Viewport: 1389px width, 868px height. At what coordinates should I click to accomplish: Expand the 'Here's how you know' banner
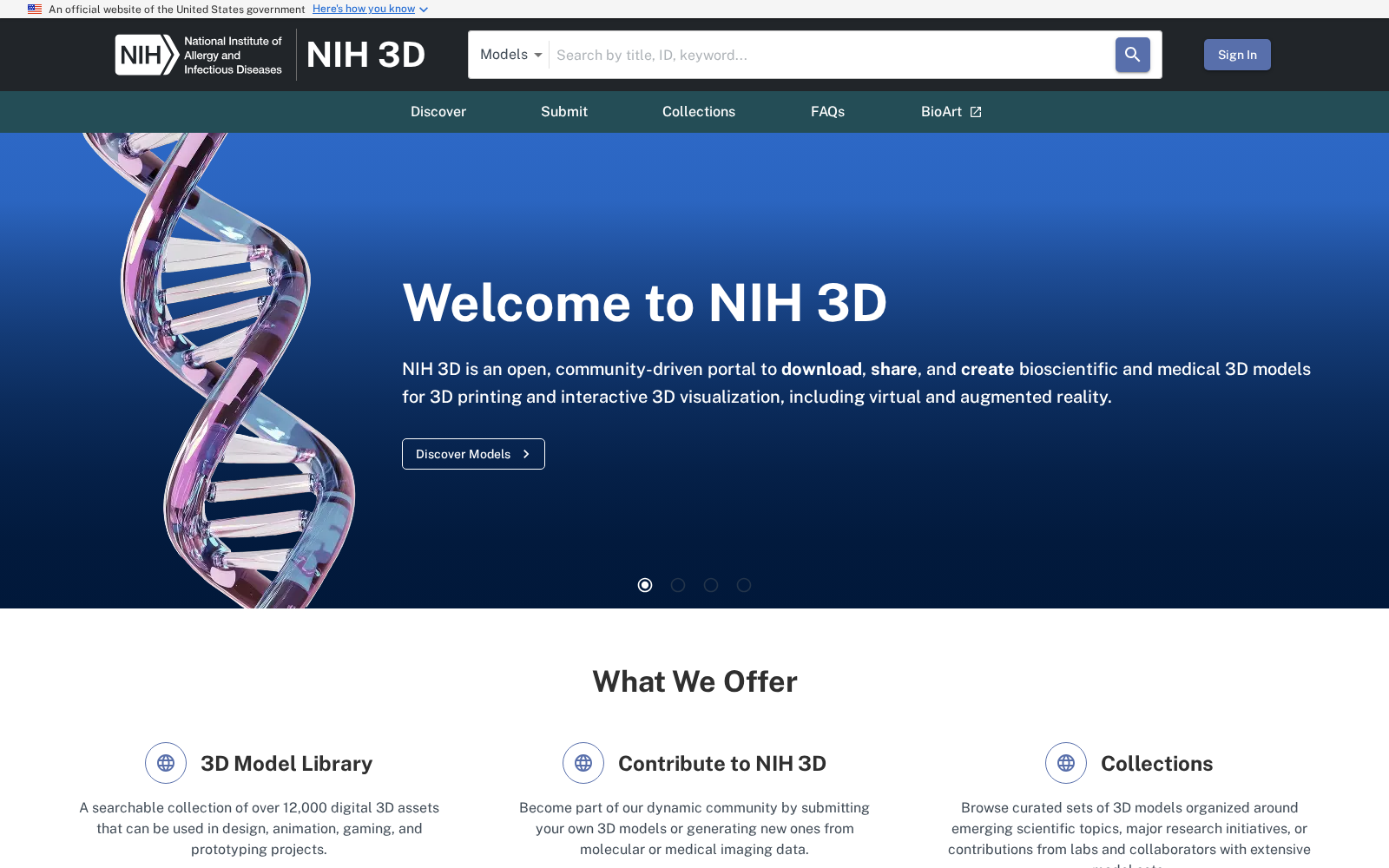point(371,9)
